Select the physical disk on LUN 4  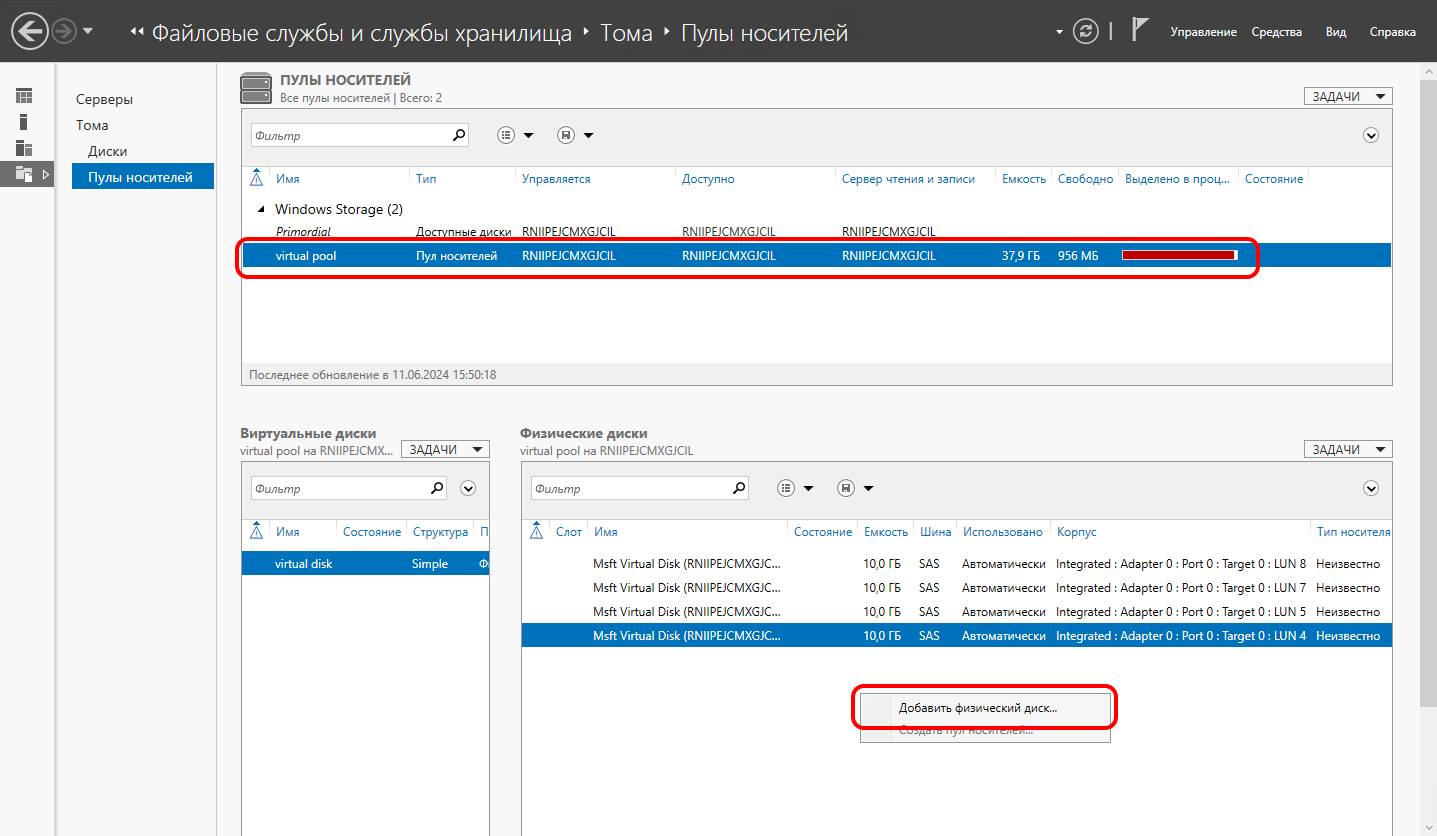[957, 636]
